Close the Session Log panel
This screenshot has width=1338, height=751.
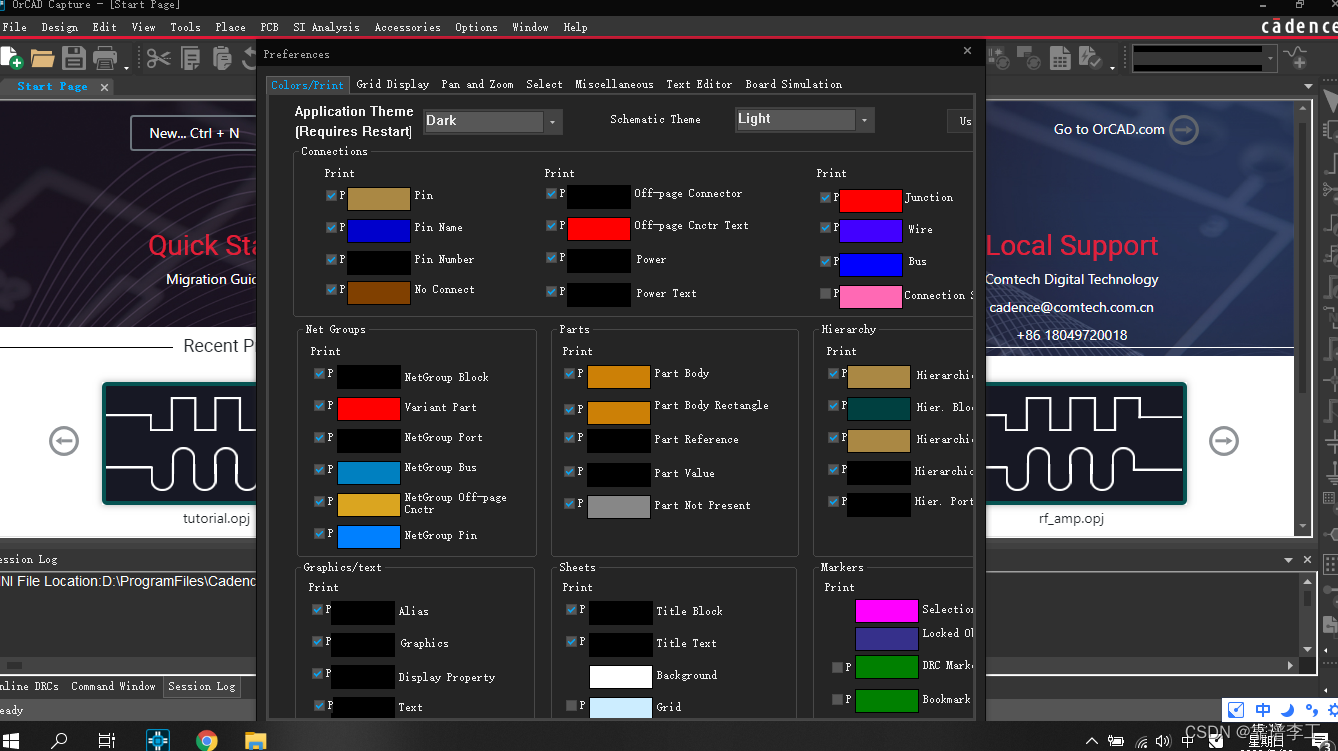coord(1307,560)
